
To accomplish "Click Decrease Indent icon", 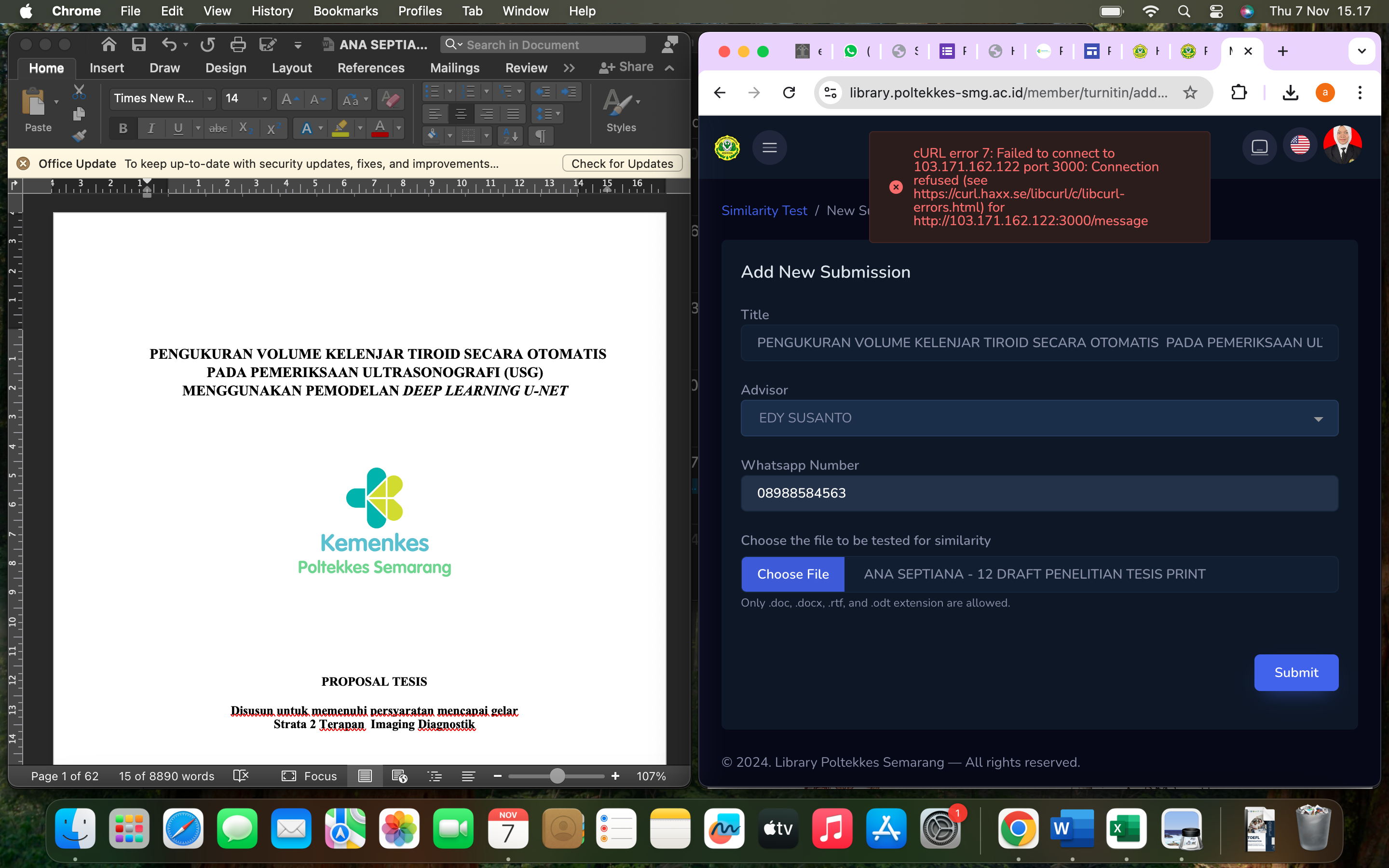I will pyautogui.click(x=543, y=92).
